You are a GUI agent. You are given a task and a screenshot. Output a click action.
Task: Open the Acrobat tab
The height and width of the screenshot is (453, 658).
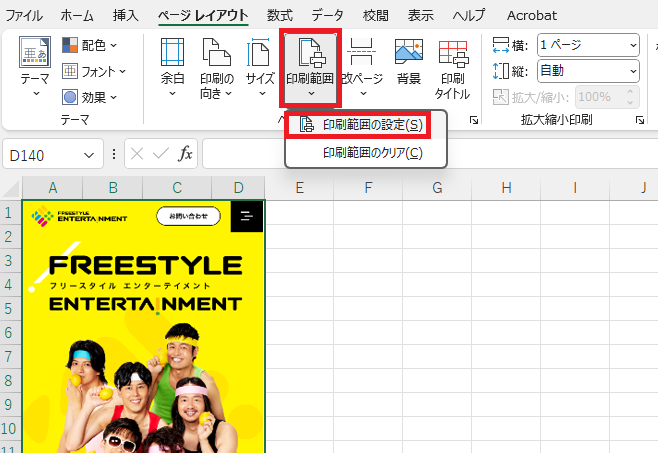pyautogui.click(x=532, y=16)
